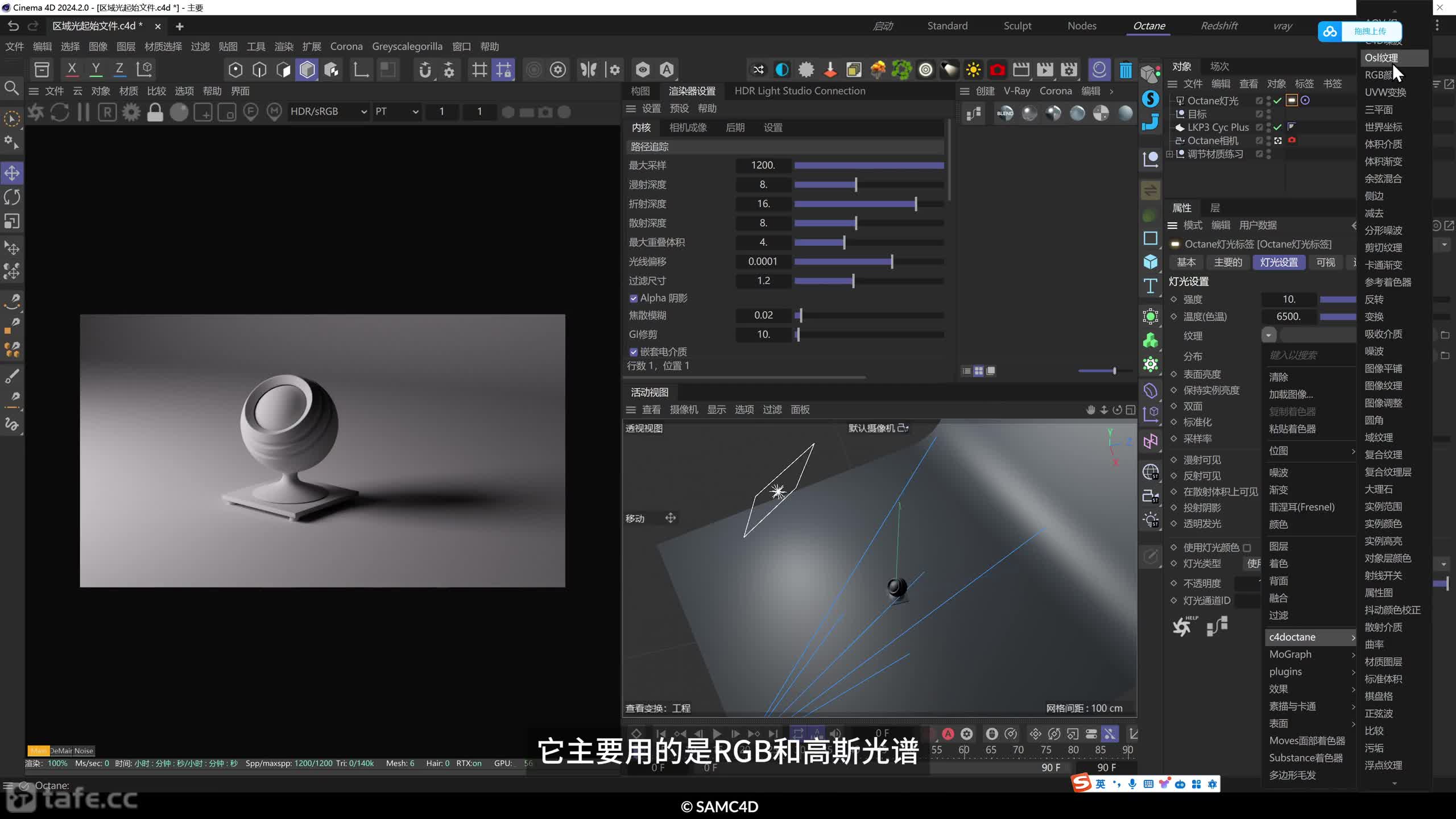
Task: Toggle green checkmark of LKP3 Cyc Plus
Action: (x=1278, y=127)
